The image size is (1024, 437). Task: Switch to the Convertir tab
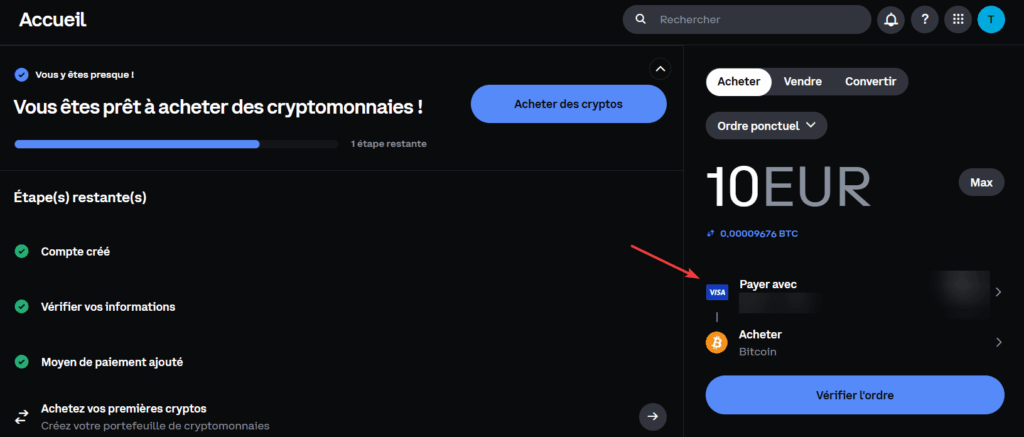point(871,82)
